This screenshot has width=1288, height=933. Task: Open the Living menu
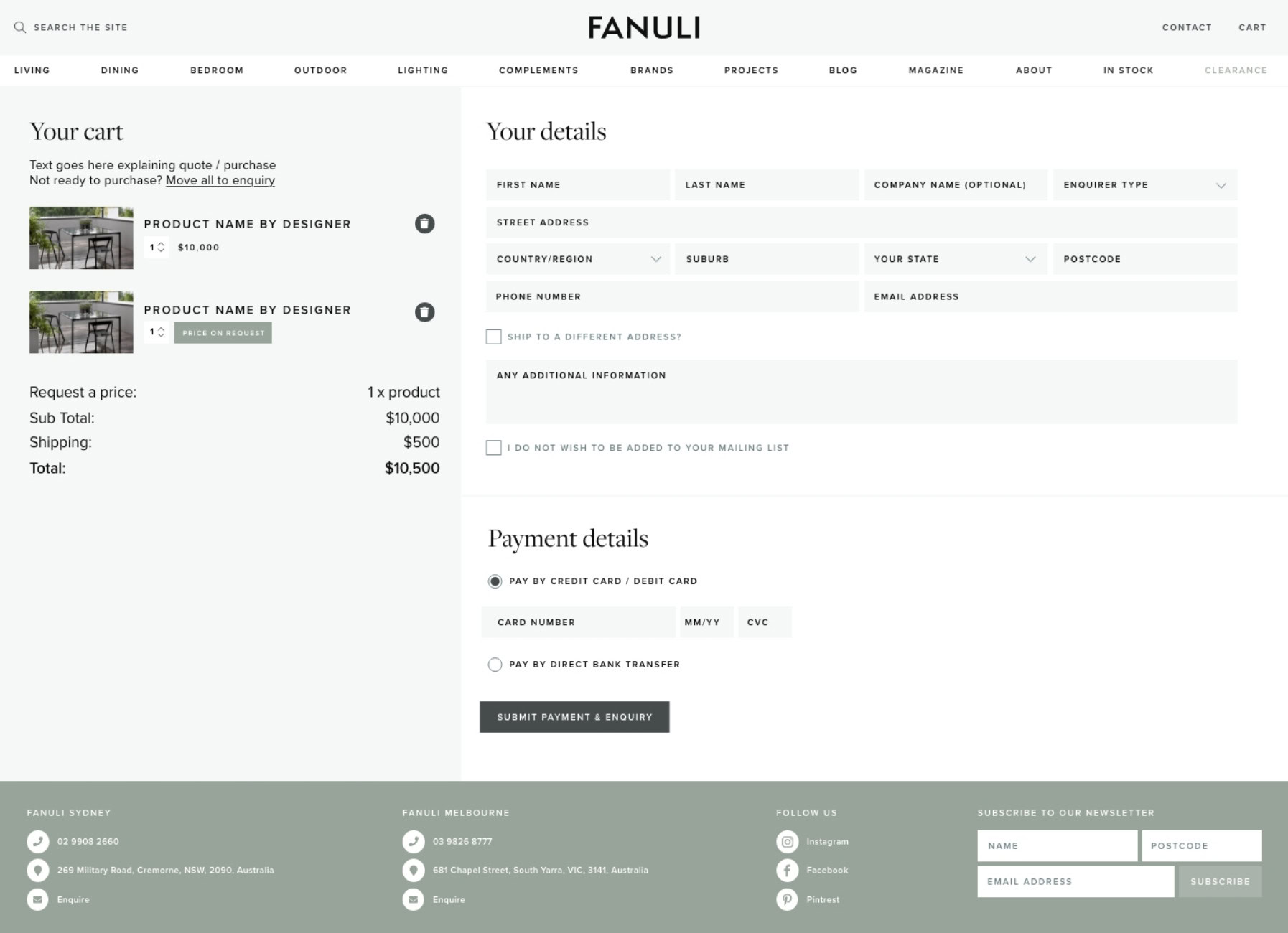(x=32, y=70)
